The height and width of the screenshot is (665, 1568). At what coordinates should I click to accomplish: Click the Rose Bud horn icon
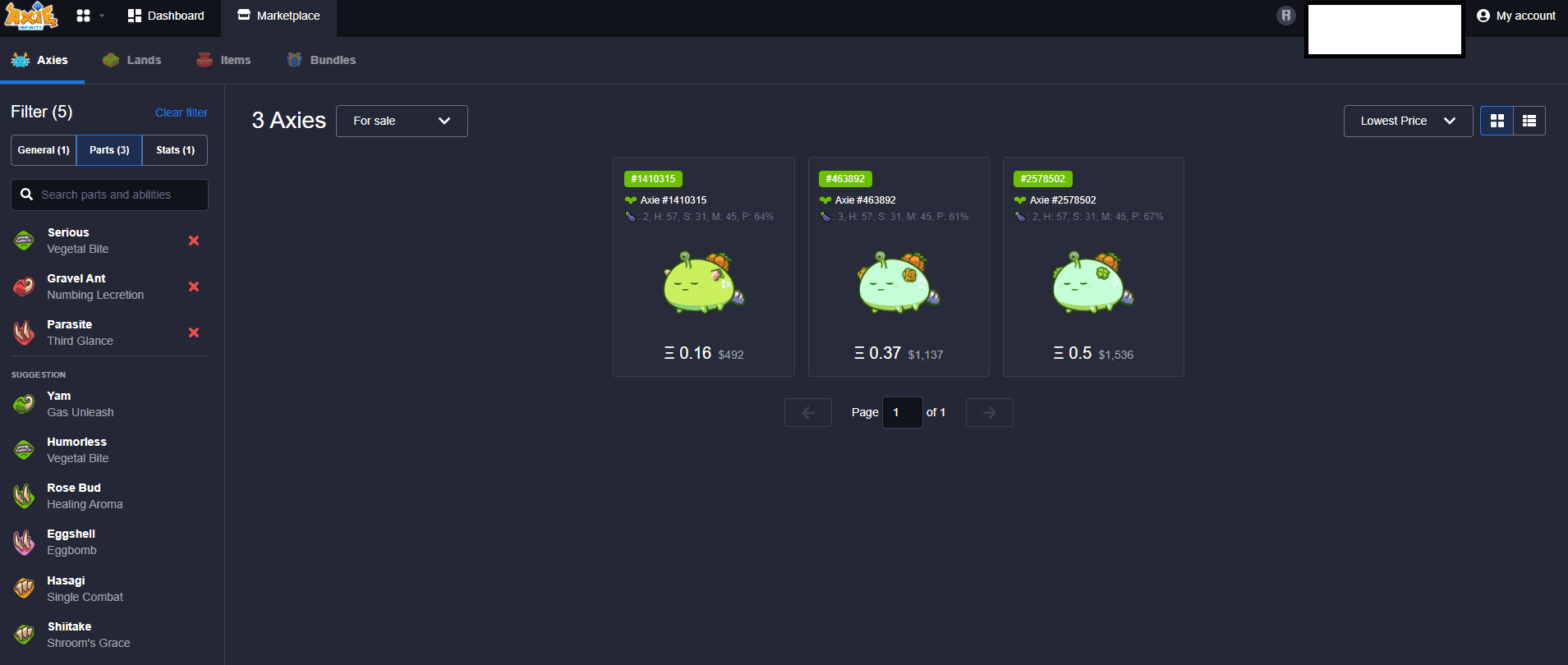tap(24, 496)
